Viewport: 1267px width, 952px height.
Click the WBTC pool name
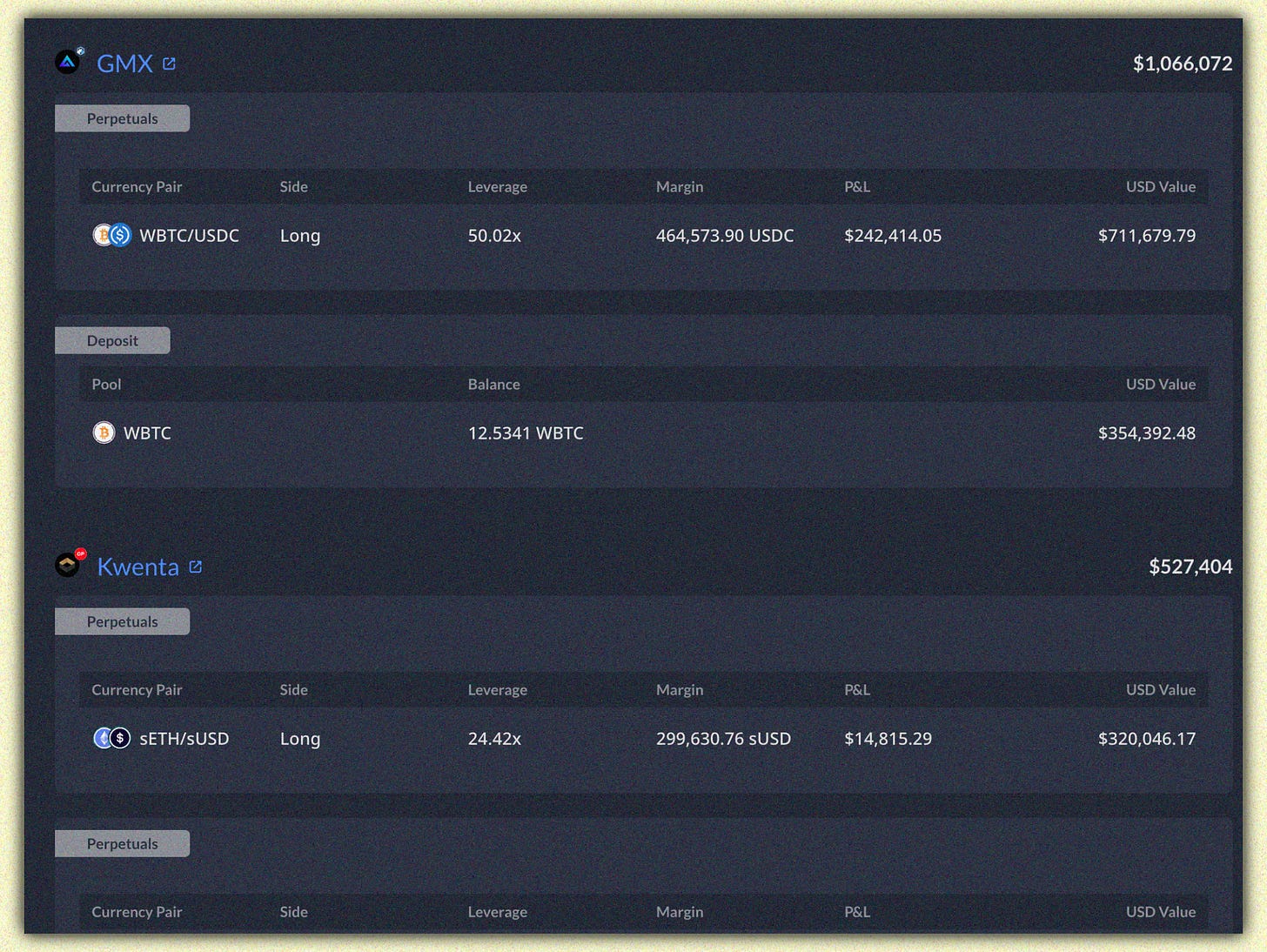pos(147,433)
